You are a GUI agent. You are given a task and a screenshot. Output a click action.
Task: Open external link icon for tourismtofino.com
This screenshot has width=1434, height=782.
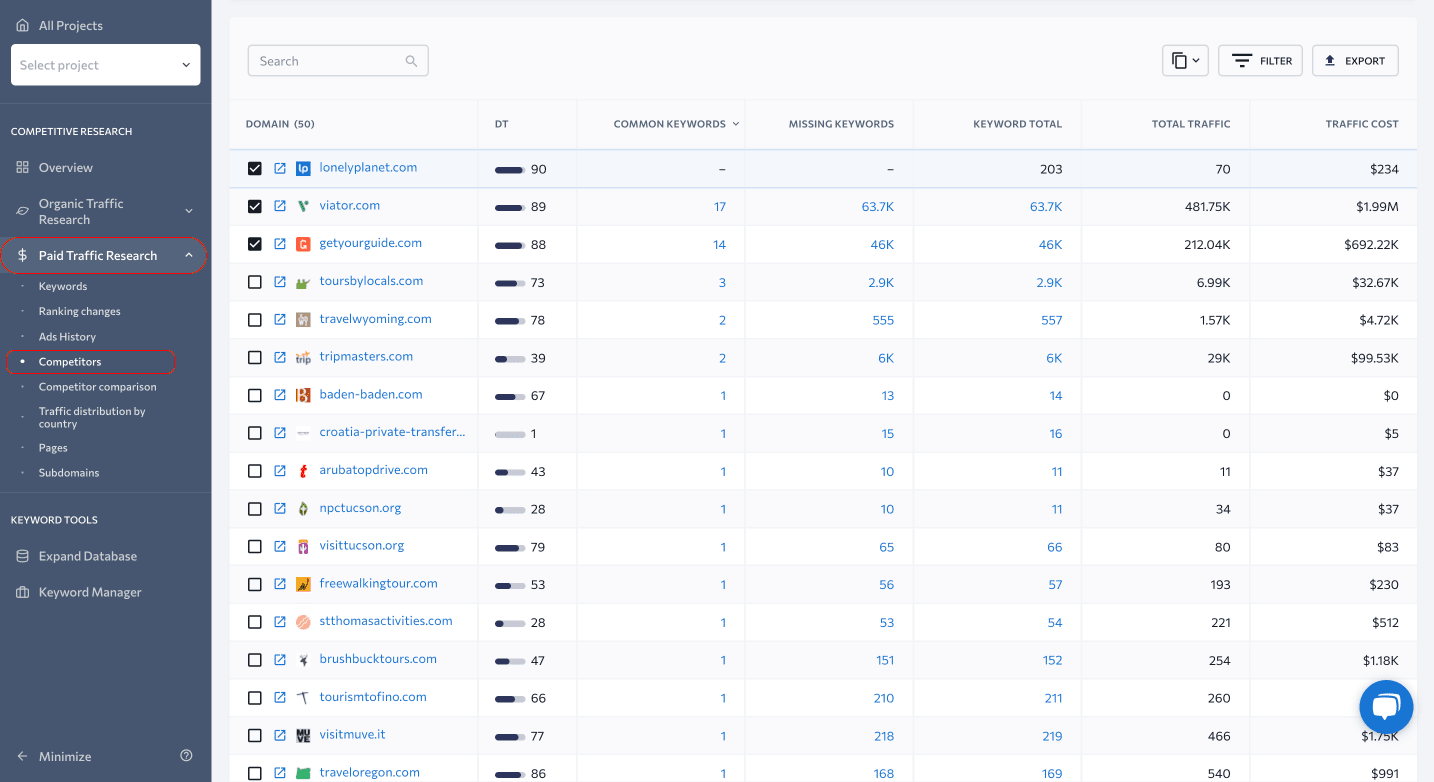click(x=280, y=698)
